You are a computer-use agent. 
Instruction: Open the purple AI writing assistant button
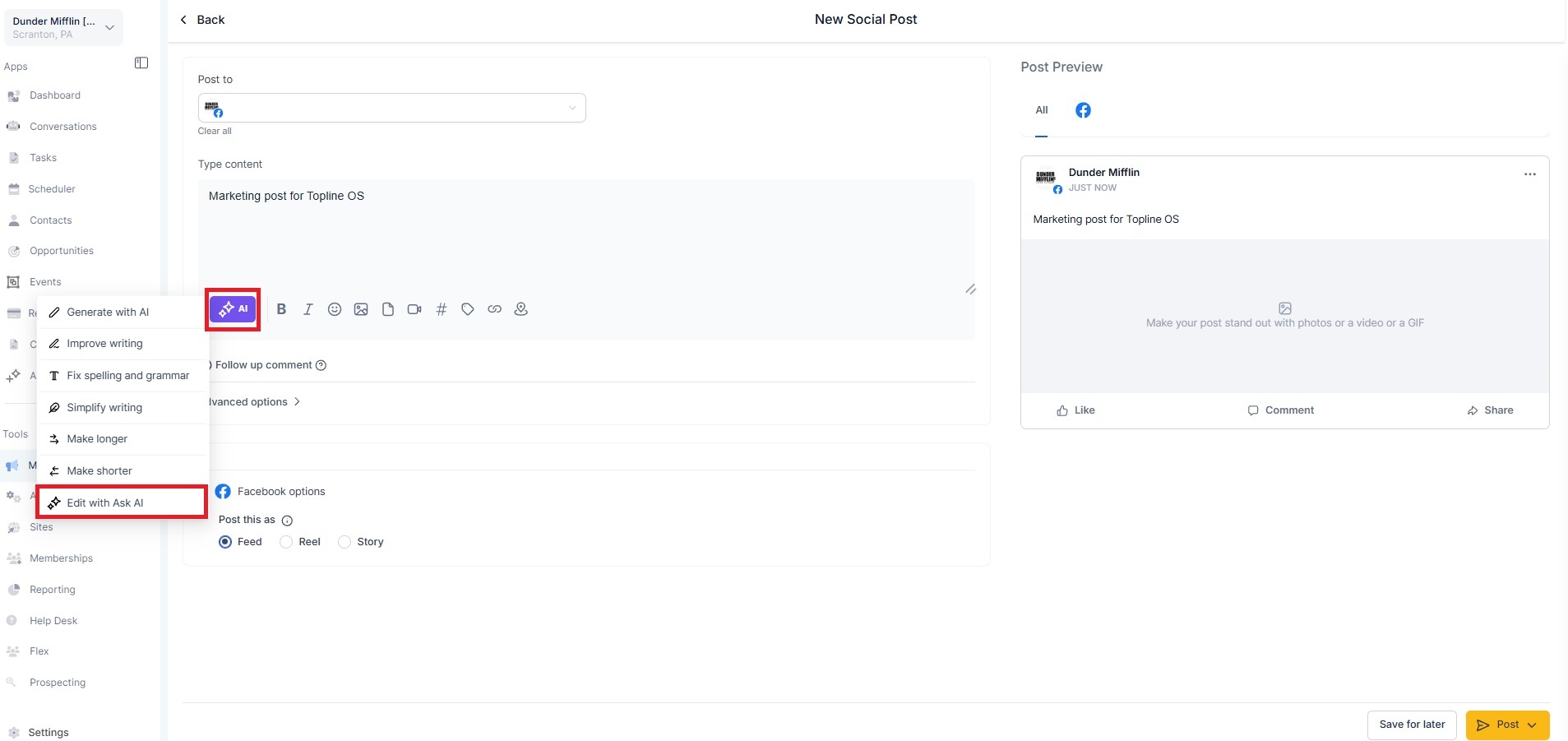coord(233,309)
